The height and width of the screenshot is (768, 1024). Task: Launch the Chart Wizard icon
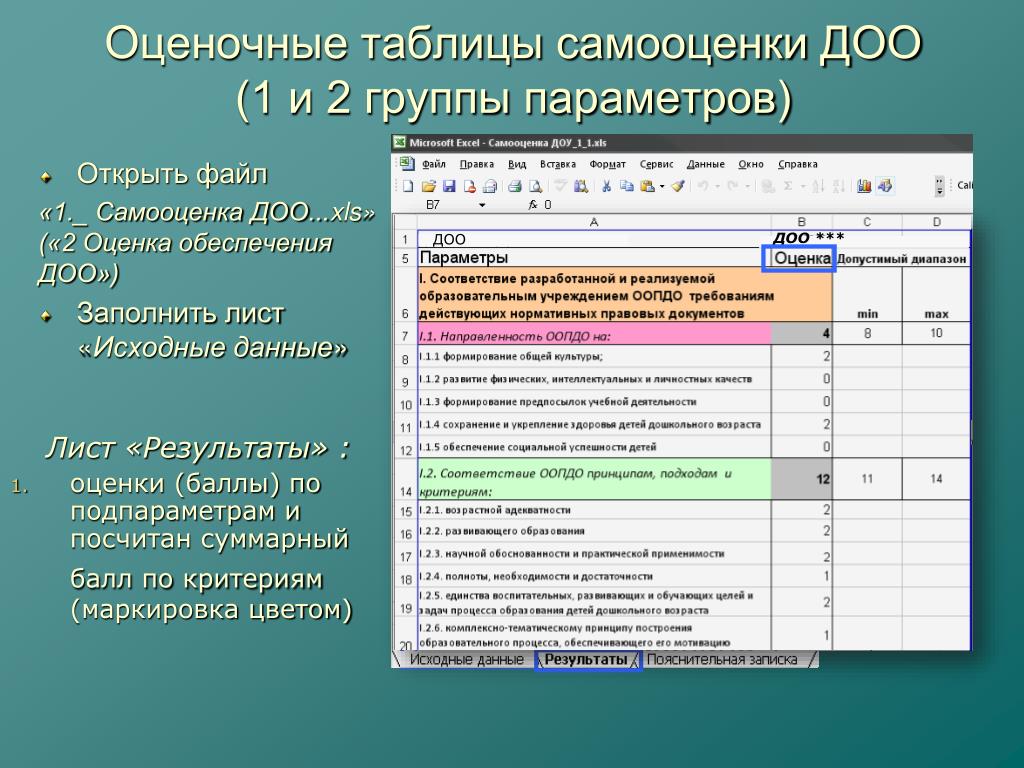click(x=864, y=186)
